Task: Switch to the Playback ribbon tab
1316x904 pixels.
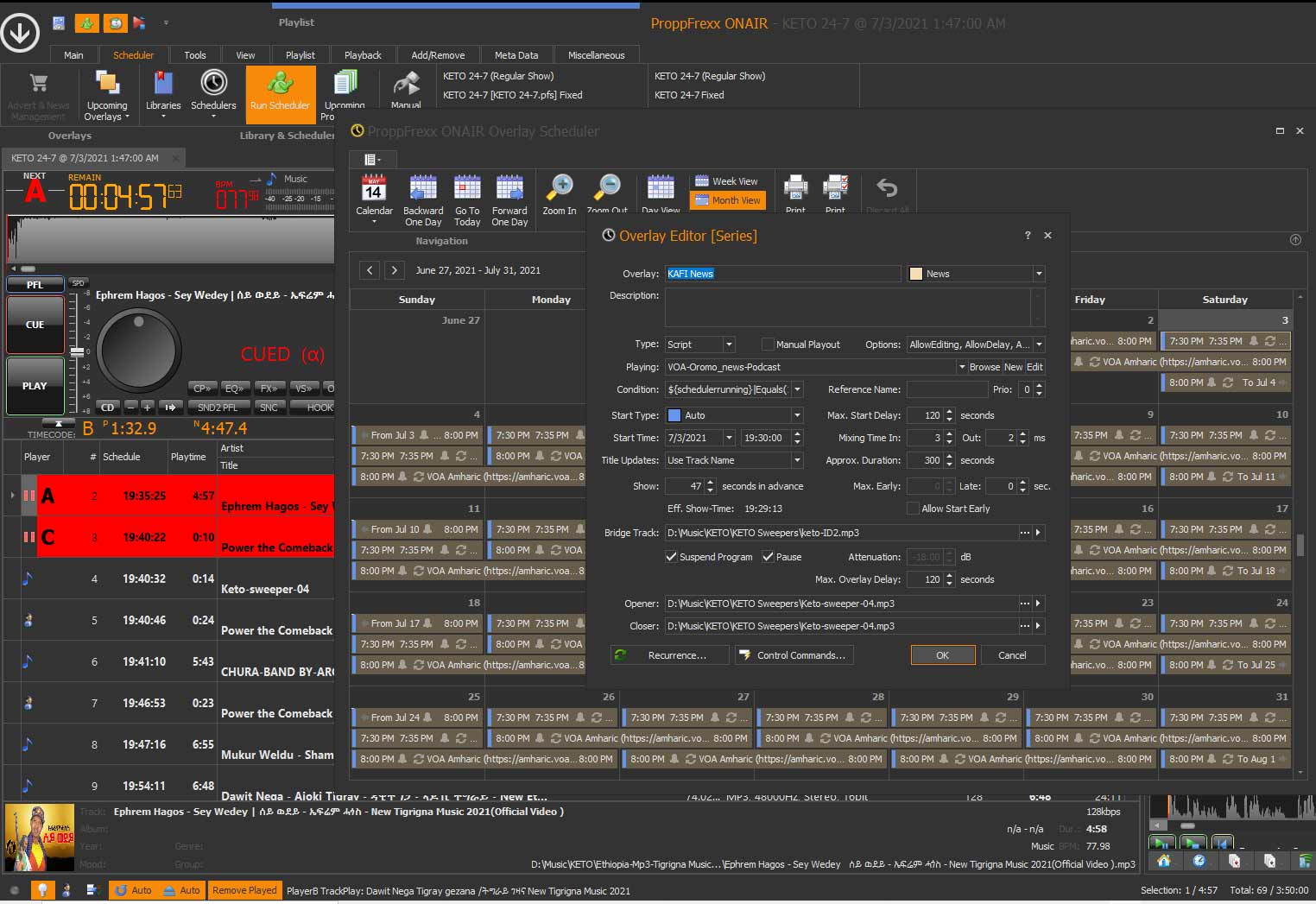Action: coord(363,55)
